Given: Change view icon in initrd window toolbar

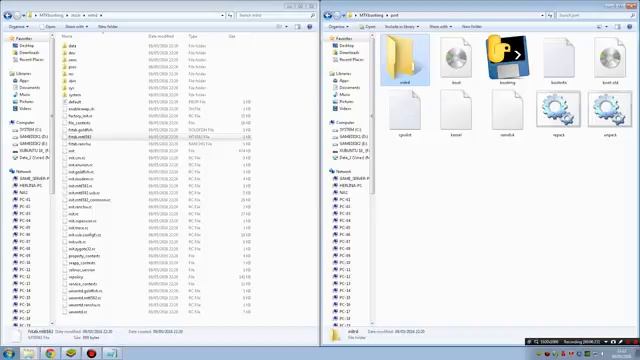Looking at the screenshot, I should (279, 27).
